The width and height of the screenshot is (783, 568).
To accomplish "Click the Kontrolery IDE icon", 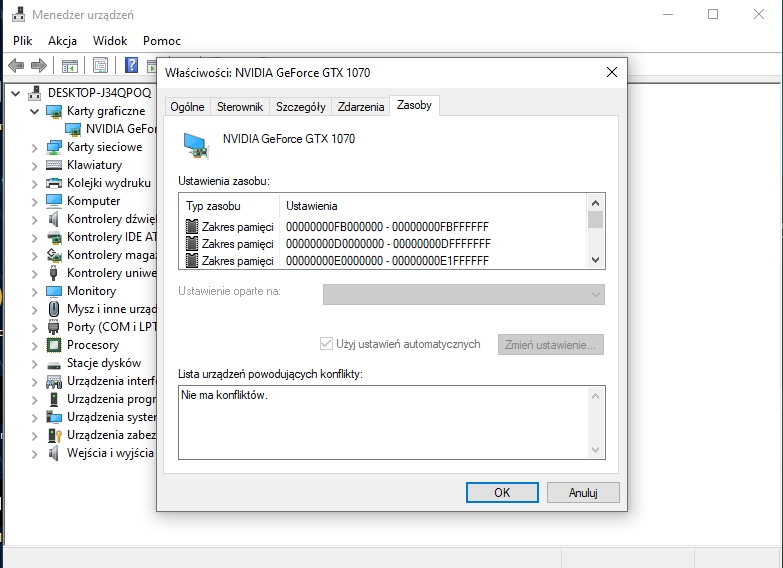I will [x=53, y=237].
